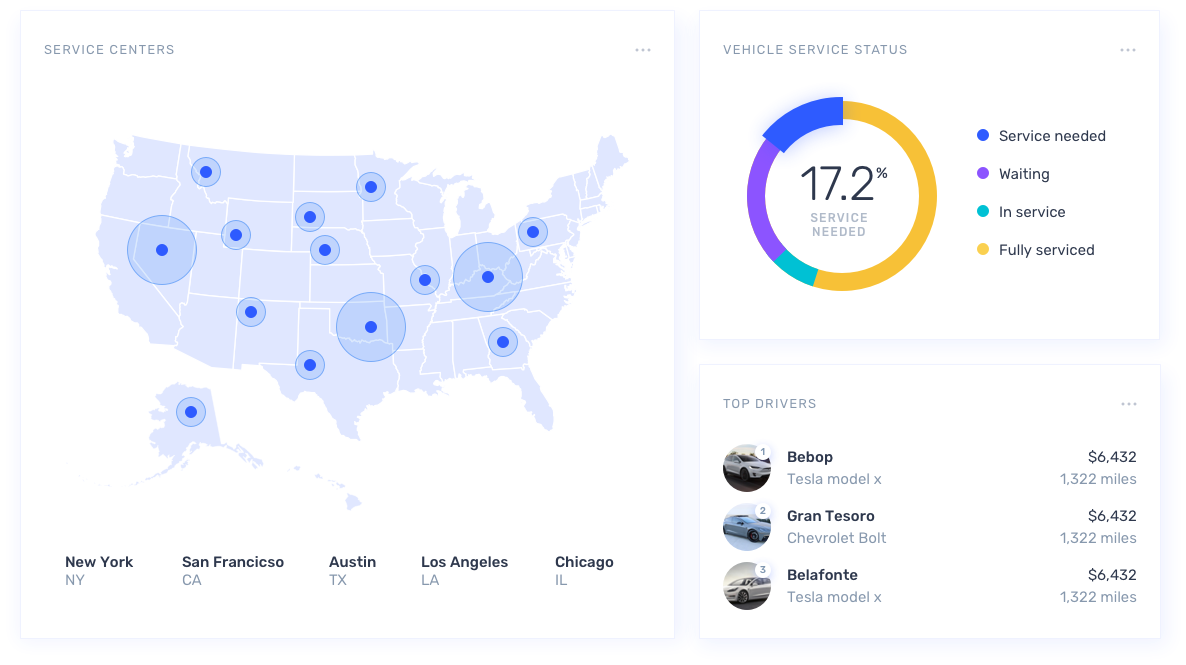Click Belafonte's car avatar thumbnail
Image resolution: width=1186 pixels, height=665 pixels.
[747, 586]
